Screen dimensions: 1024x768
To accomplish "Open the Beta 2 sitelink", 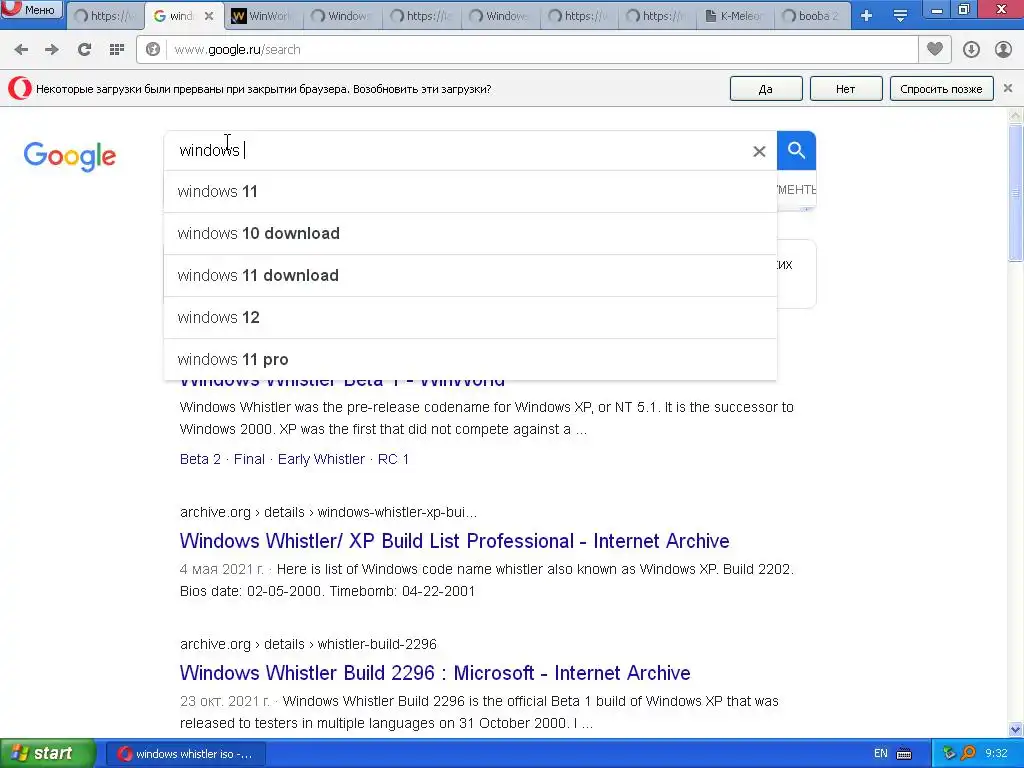I will 200,459.
